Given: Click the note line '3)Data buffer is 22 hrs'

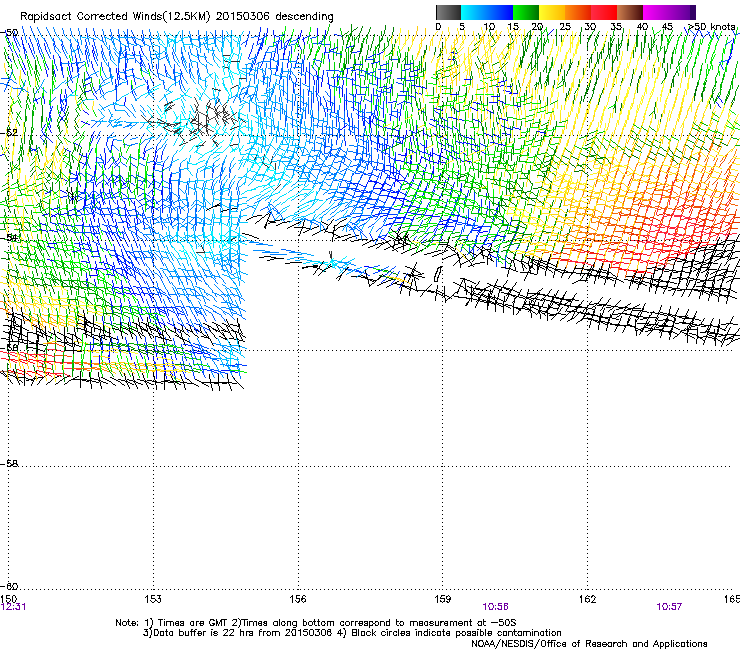Looking at the screenshot, I should click(x=352, y=633).
